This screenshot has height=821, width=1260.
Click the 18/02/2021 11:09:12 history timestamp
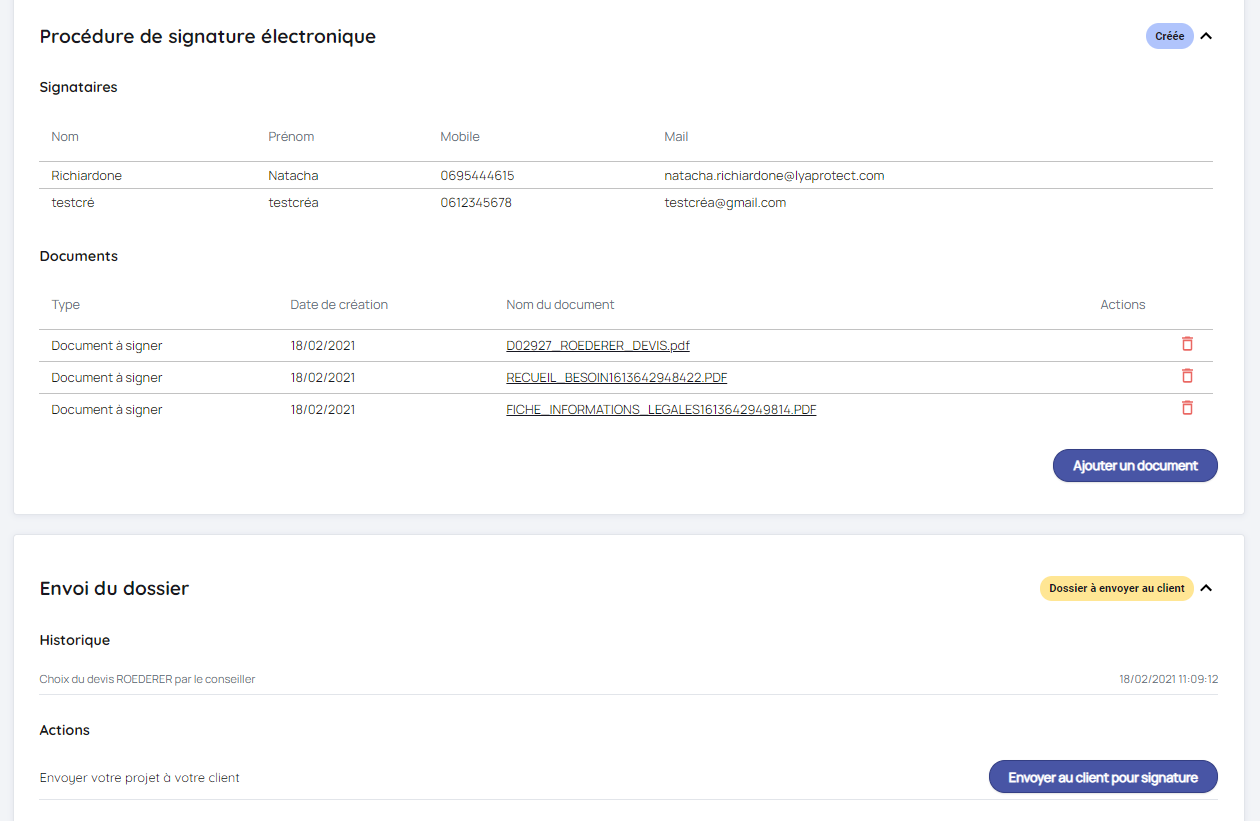[x=1168, y=679]
